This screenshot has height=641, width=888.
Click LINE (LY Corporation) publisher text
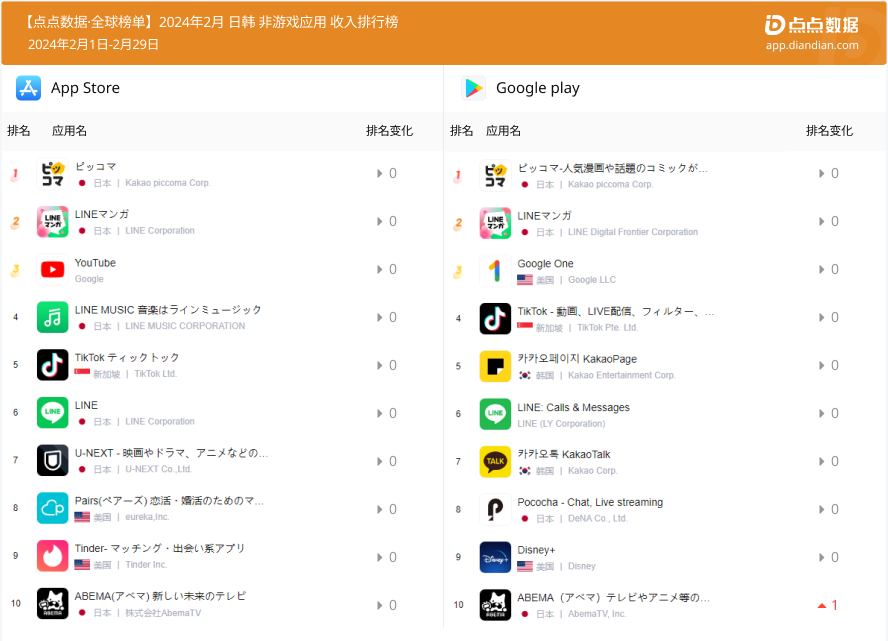point(561,424)
